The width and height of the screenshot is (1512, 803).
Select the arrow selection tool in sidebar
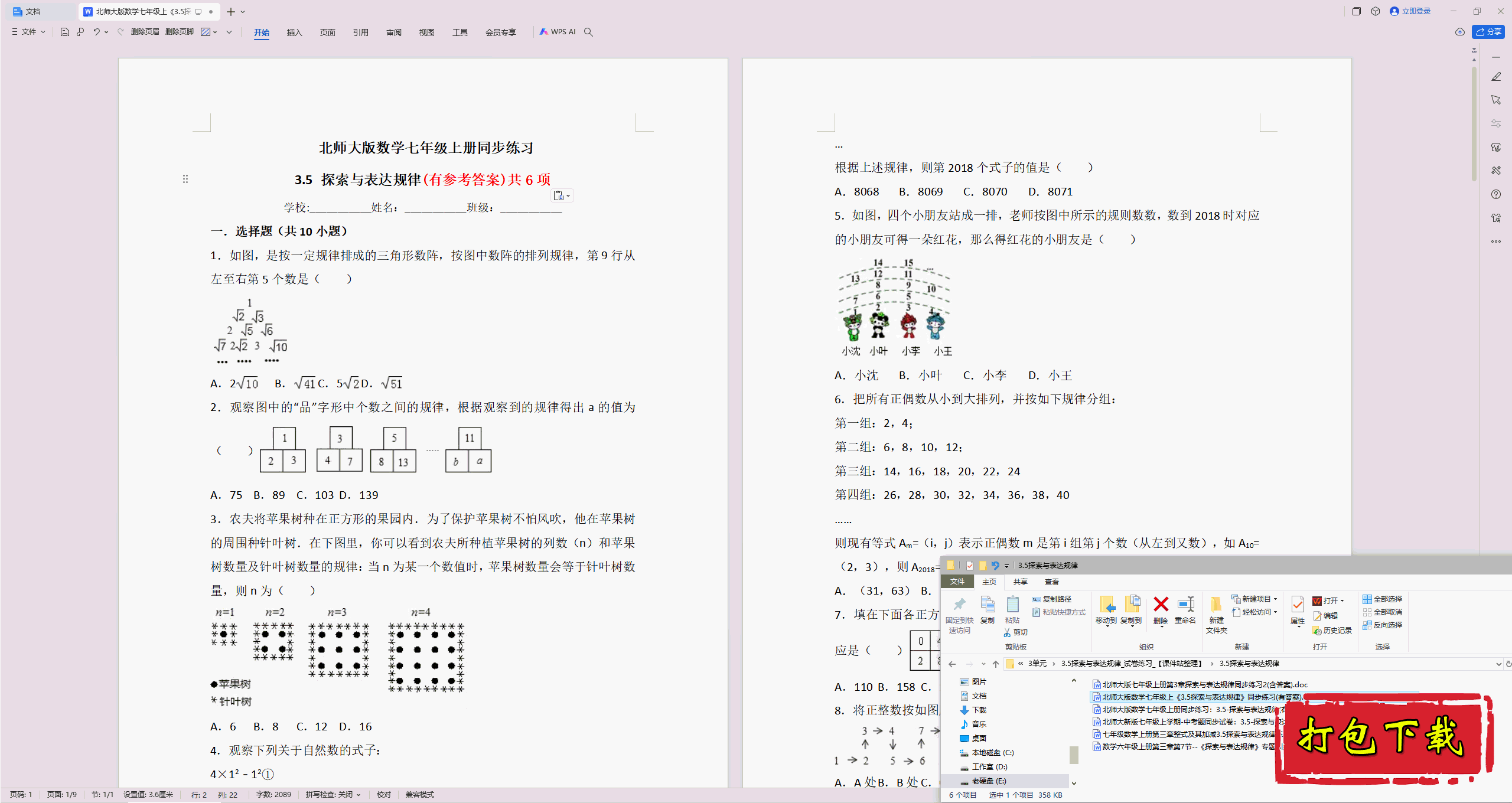(x=1496, y=100)
